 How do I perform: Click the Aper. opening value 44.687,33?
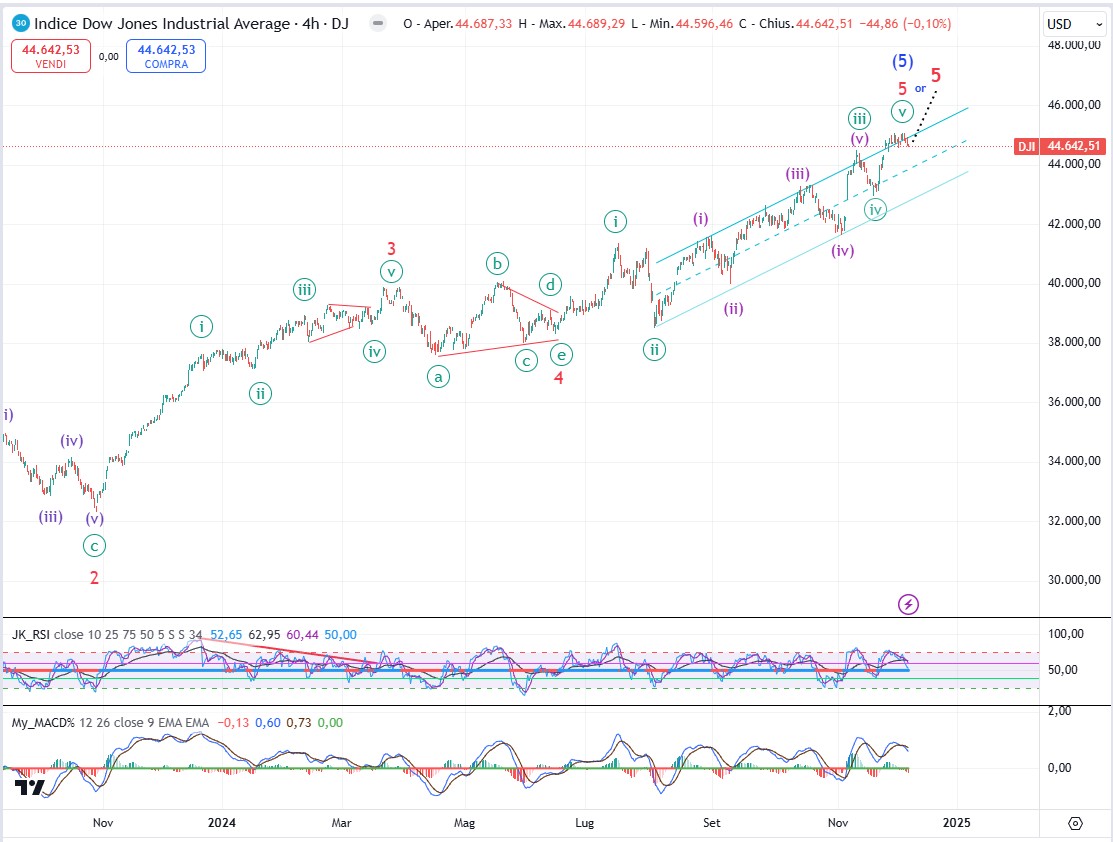point(483,23)
